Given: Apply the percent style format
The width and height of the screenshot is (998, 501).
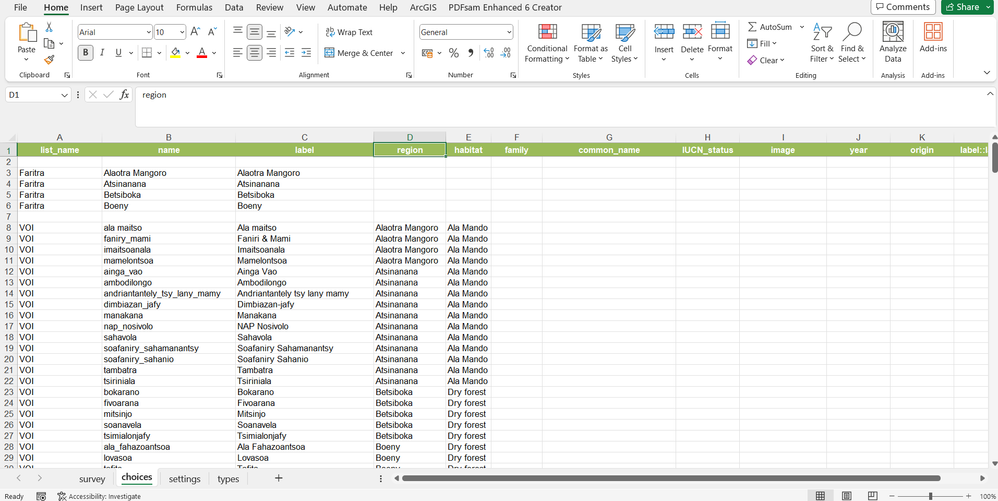Looking at the screenshot, I should coord(454,53).
